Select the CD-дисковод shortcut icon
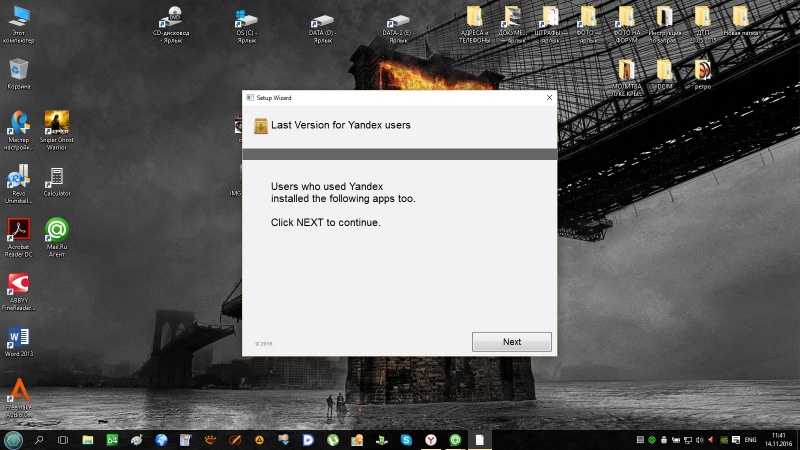This screenshot has height=450, width=800. (x=171, y=24)
